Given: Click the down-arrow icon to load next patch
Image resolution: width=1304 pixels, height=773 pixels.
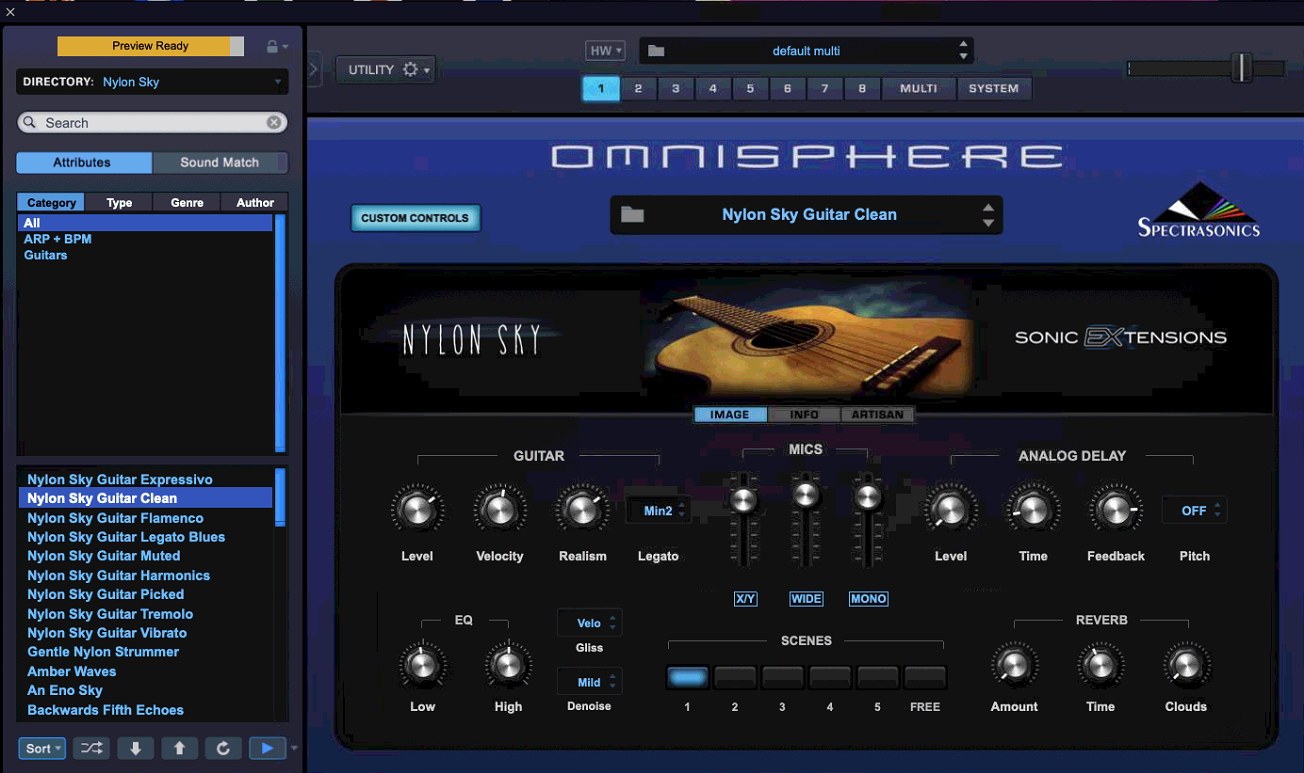Looking at the screenshot, I should click(x=135, y=748).
